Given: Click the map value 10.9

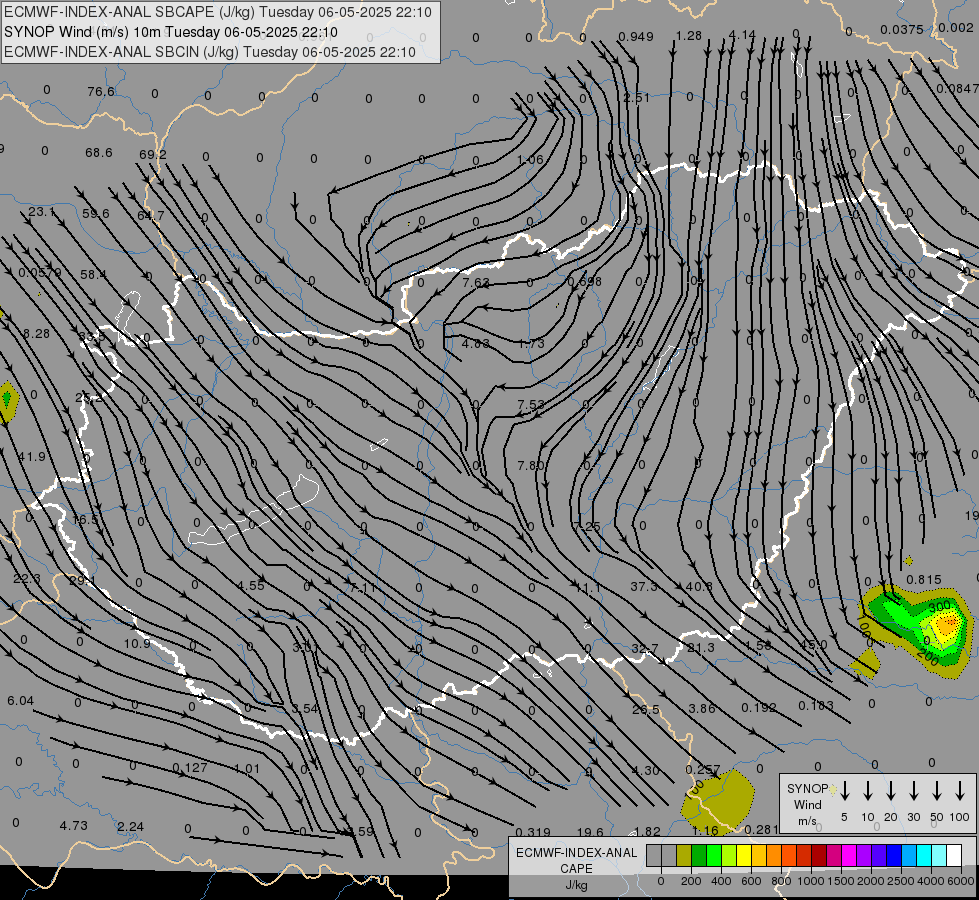Looking at the screenshot, I should [137, 643].
